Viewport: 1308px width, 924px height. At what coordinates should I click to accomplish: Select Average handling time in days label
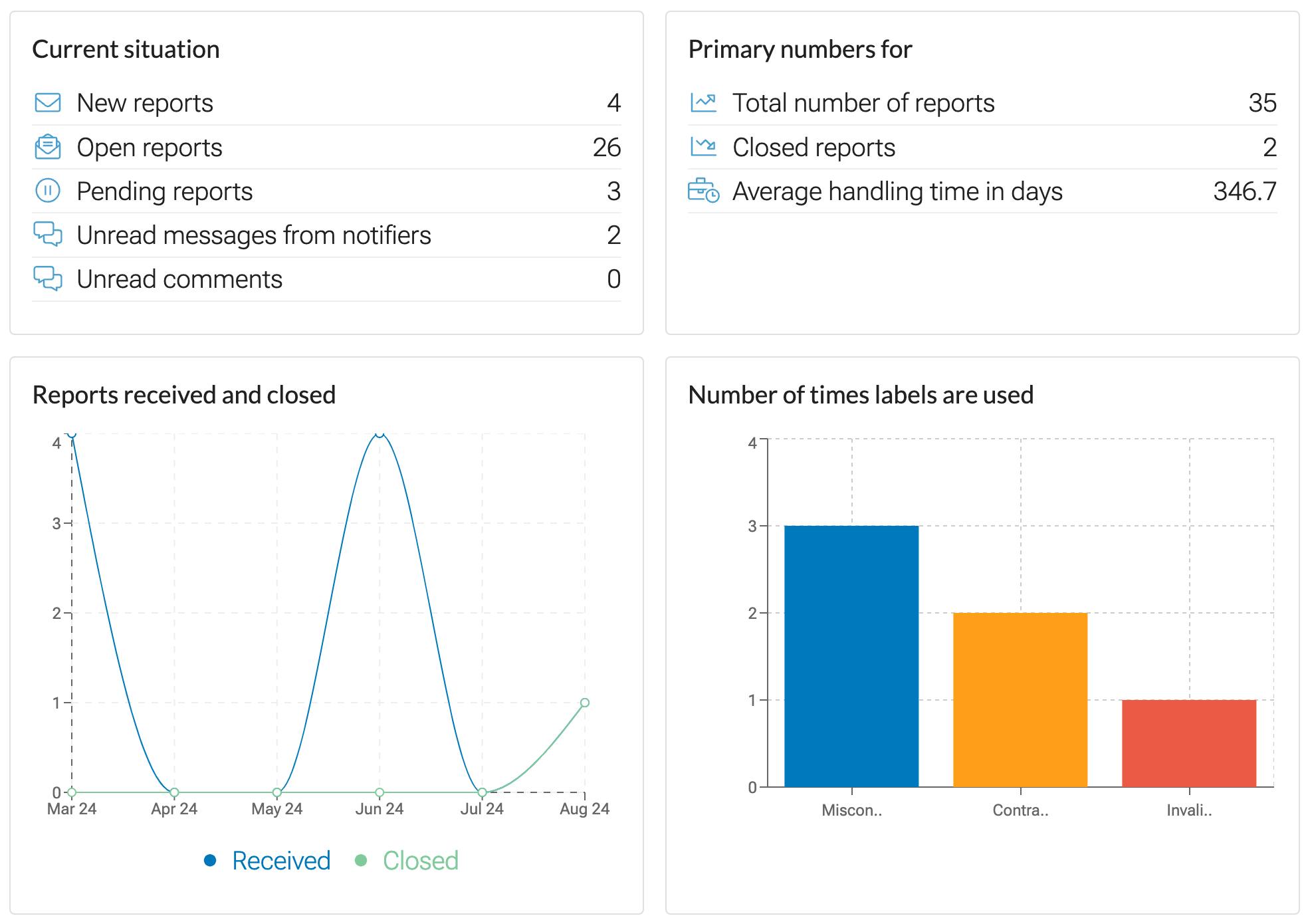tap(897, 191)
